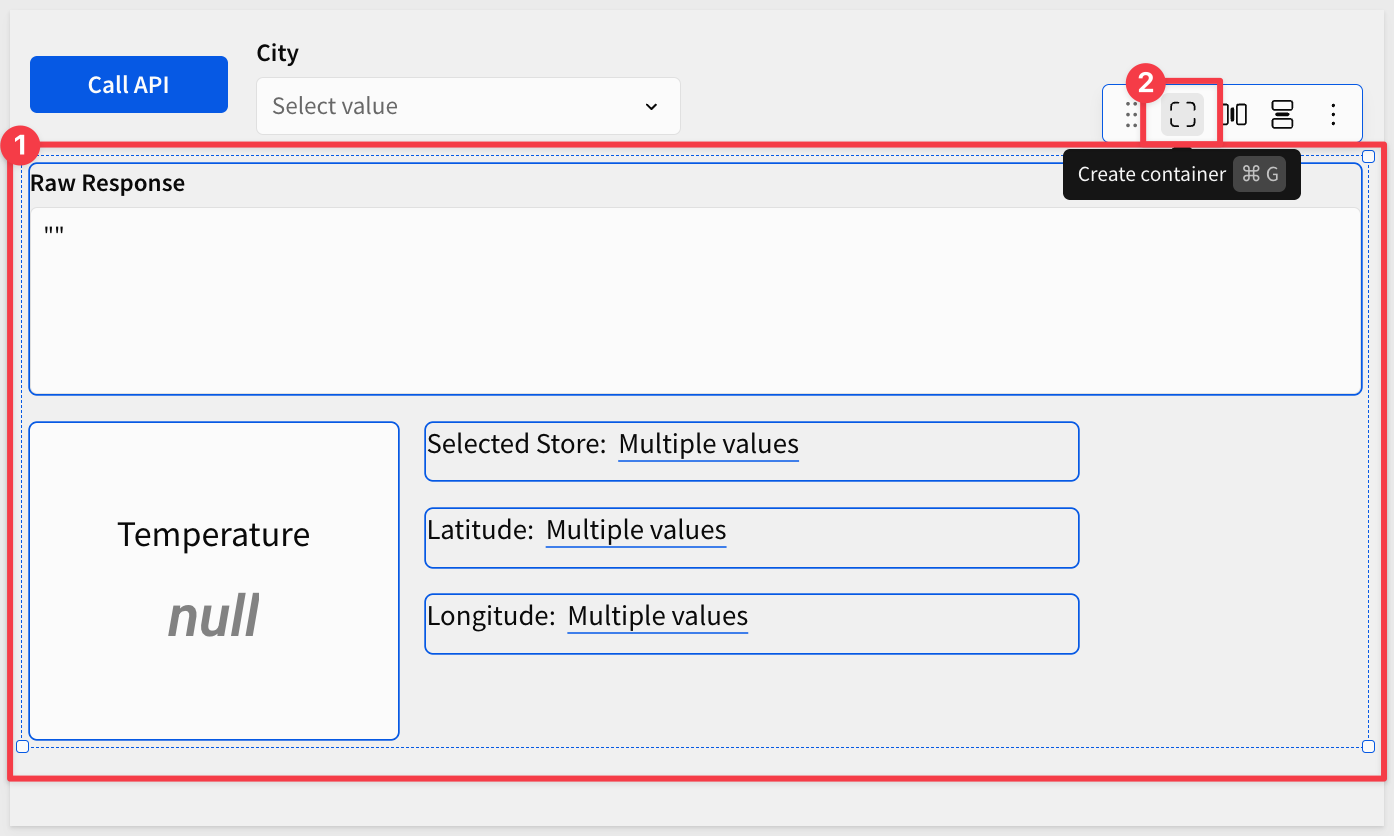The image size is (1394, 836).
Task: Click the top-right selection resize handle
Action: coord(1368,156)
